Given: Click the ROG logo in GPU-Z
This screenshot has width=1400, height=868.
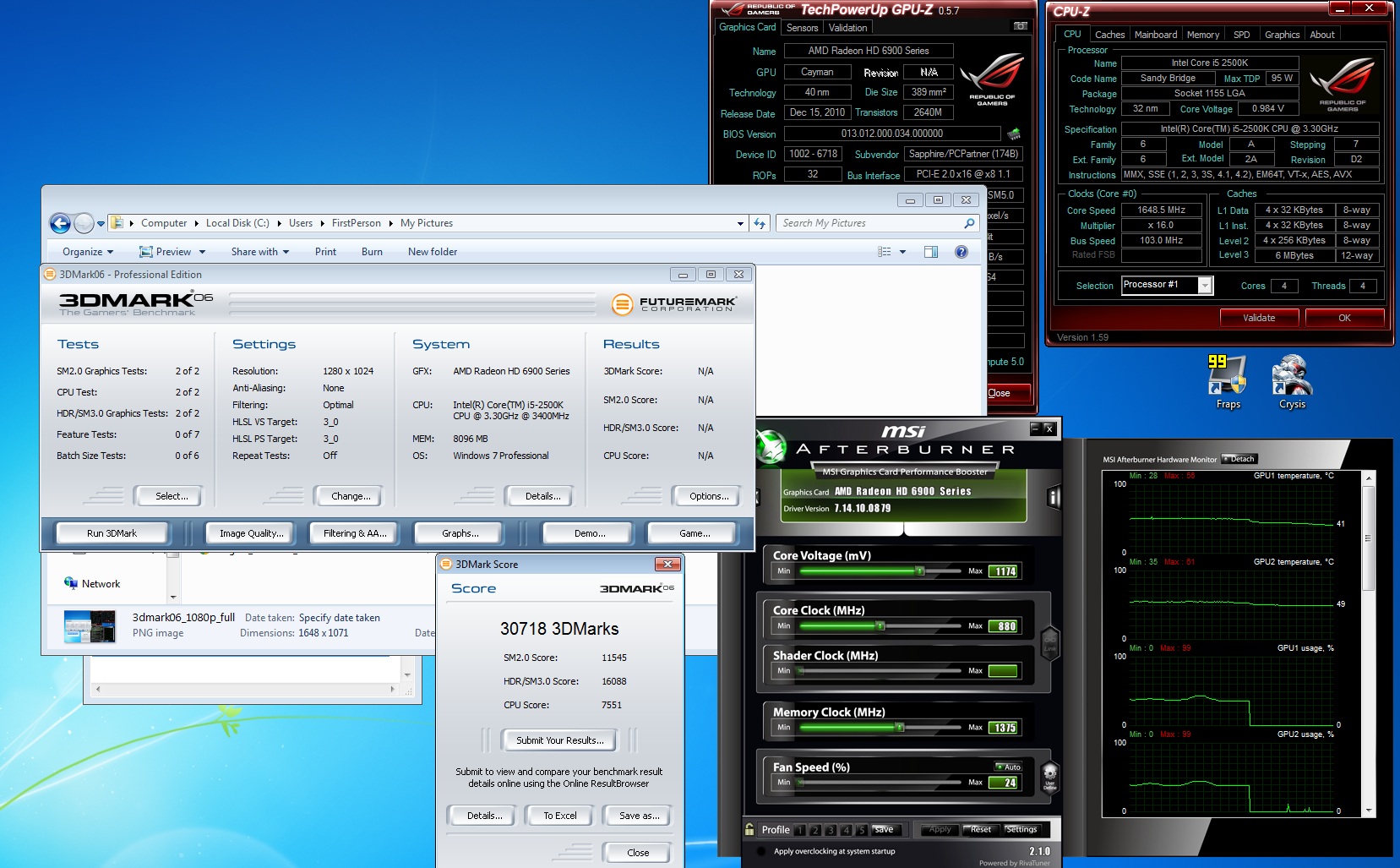Looking at the screenshot, I should (x=992, y=79).
